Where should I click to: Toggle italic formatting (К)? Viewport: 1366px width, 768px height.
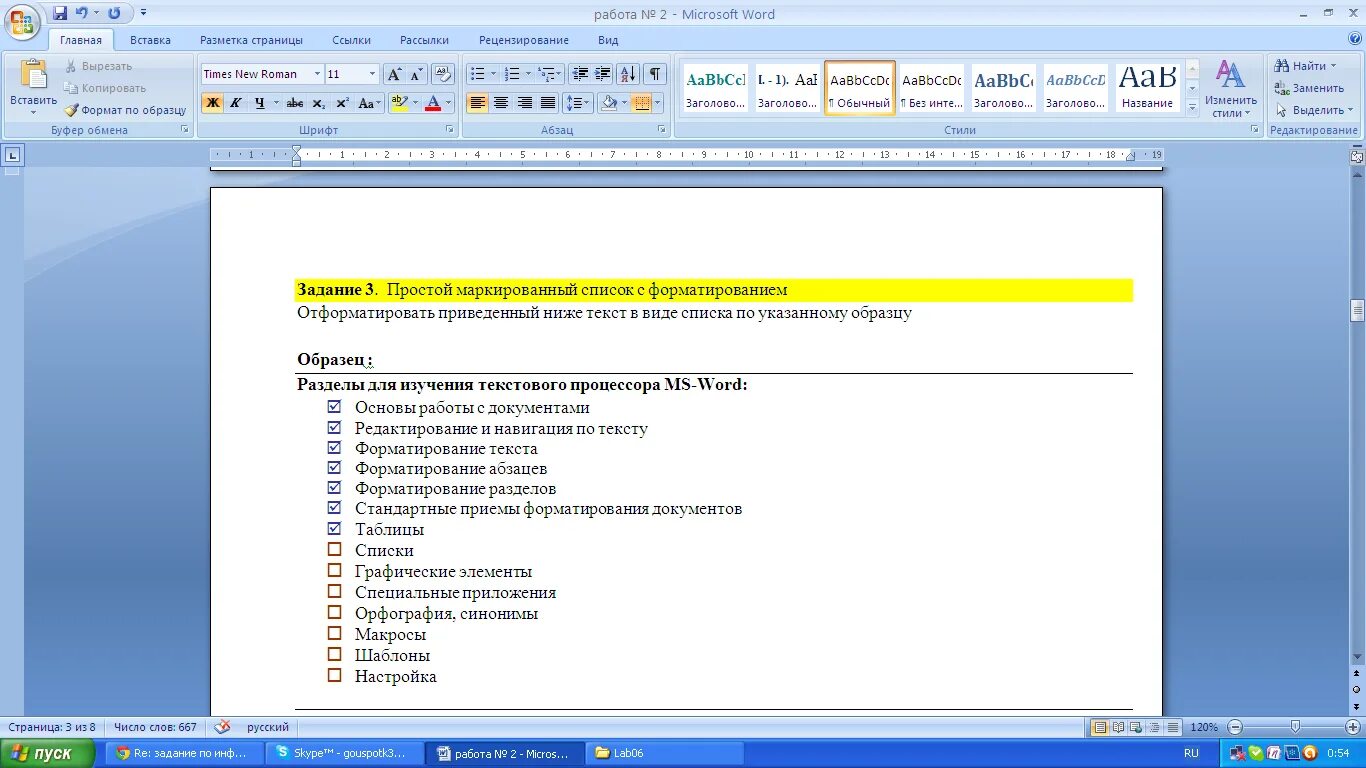[x=236, y=103]
